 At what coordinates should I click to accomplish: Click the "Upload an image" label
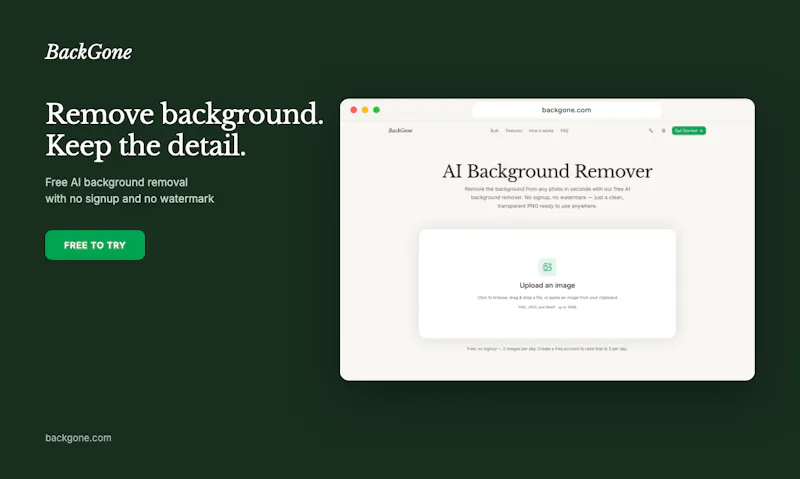tap(547, 285)
